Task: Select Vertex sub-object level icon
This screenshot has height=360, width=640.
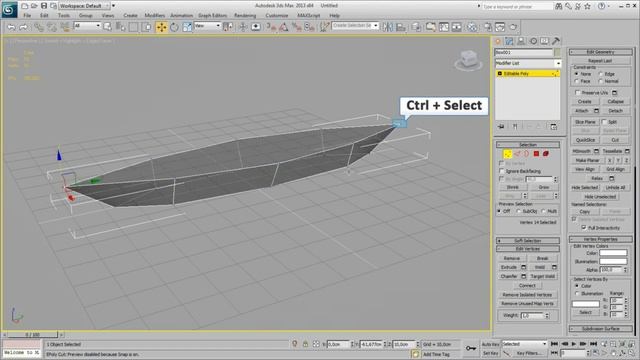Action: pos(507,154)
